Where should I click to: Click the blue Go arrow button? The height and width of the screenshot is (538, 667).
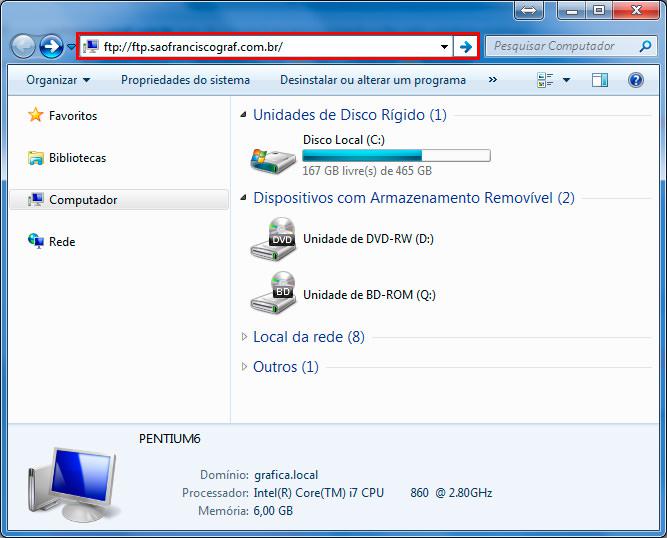pos(466,46)
